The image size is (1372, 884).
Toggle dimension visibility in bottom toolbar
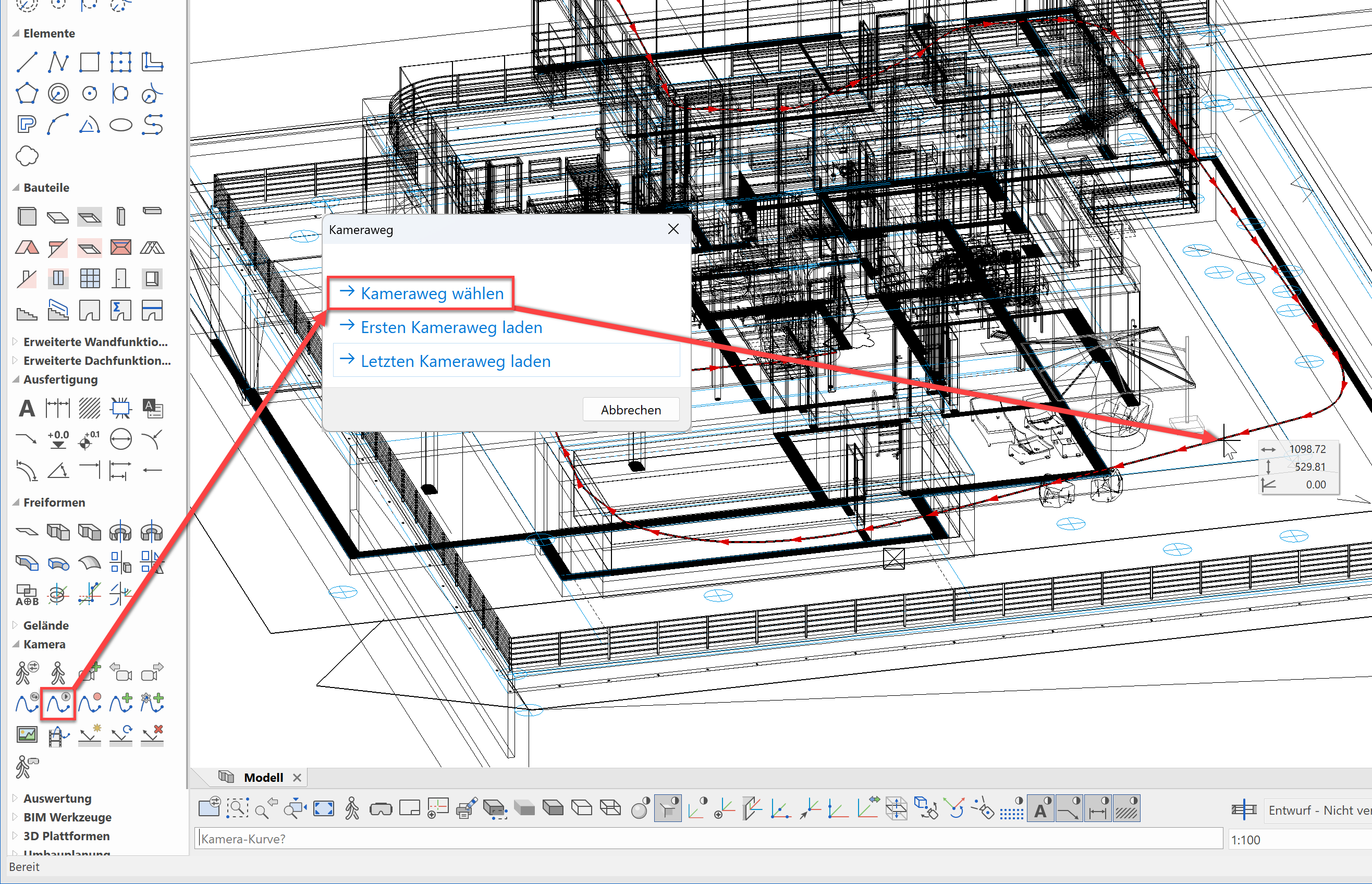coord(1098,809)
